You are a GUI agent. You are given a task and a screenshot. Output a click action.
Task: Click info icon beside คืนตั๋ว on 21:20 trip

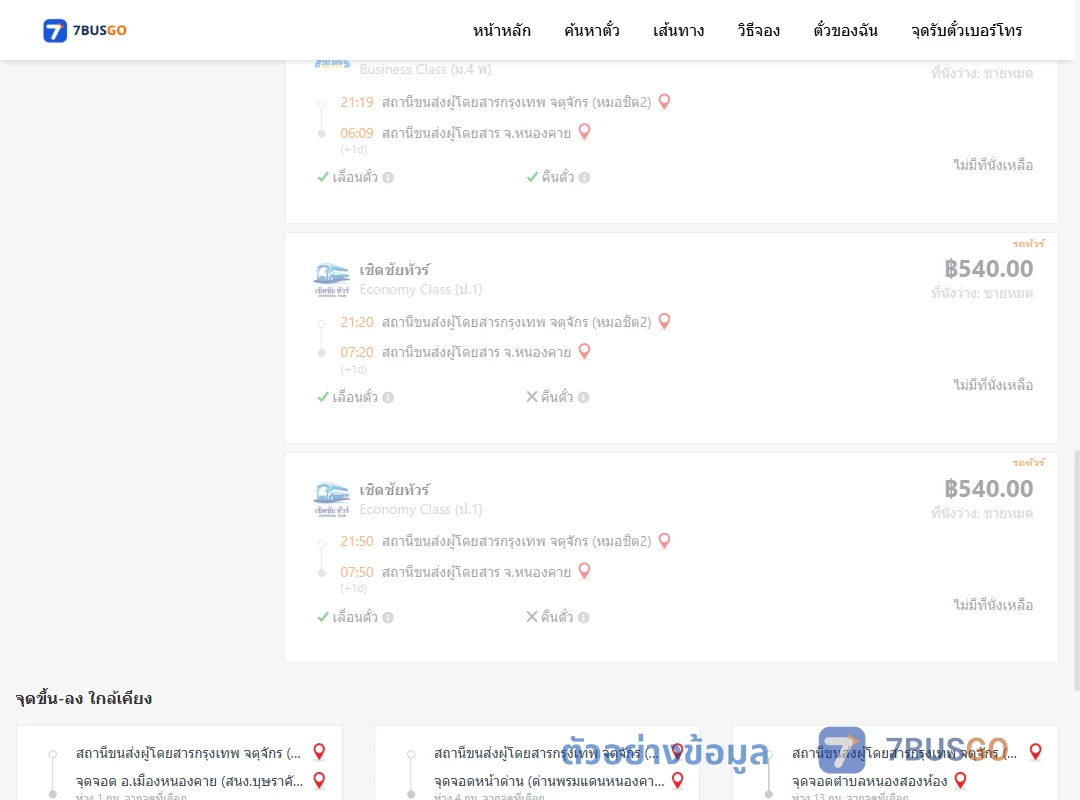pos(583,398)
